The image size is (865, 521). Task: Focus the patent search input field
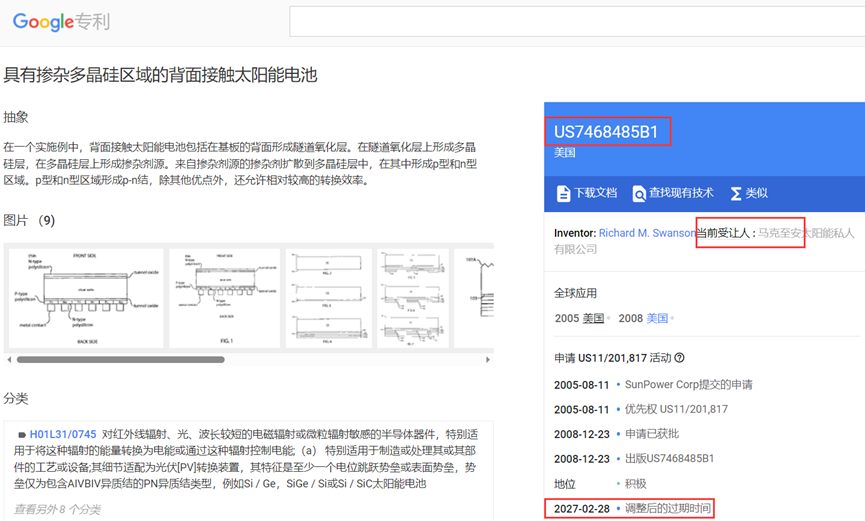click(x=575, y=21)
